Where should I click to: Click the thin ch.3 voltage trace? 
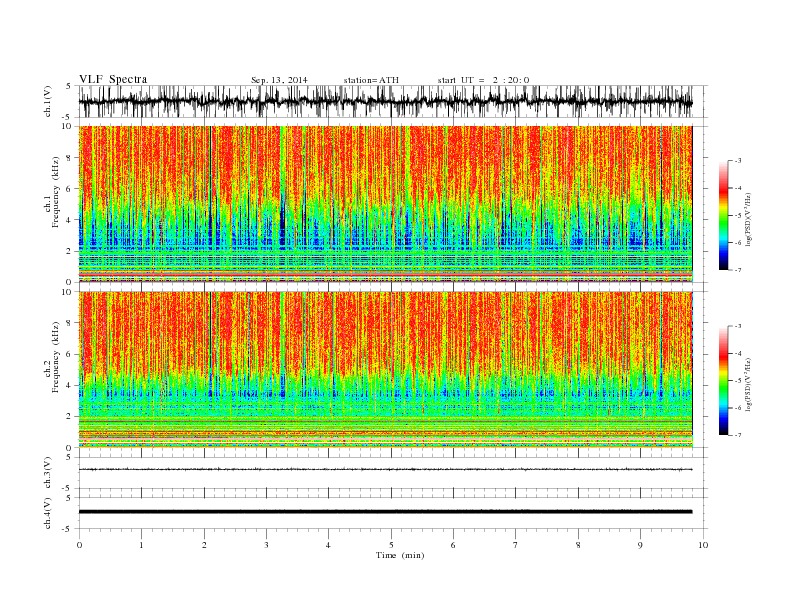385,470
